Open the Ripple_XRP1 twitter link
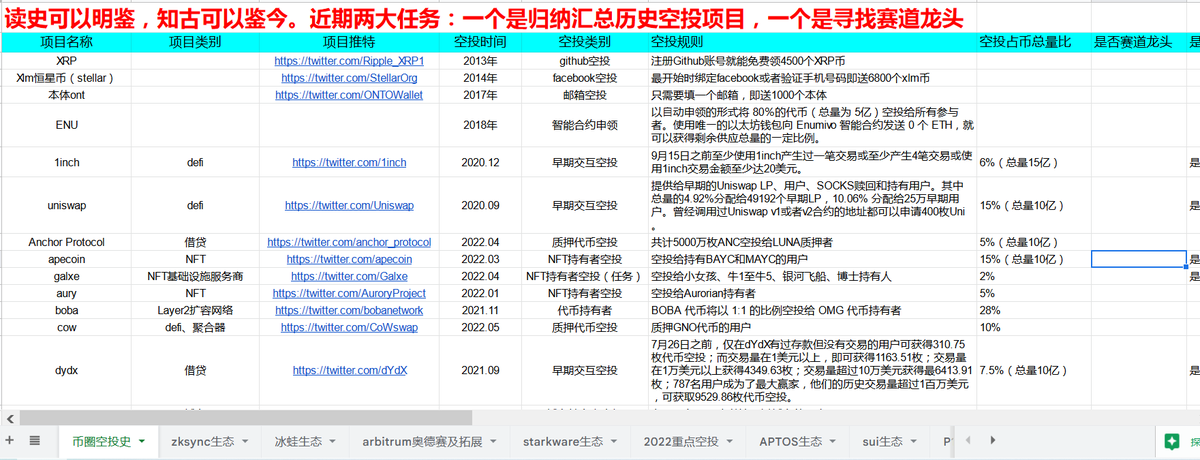Screen dimensions: 1200x460 350,60
